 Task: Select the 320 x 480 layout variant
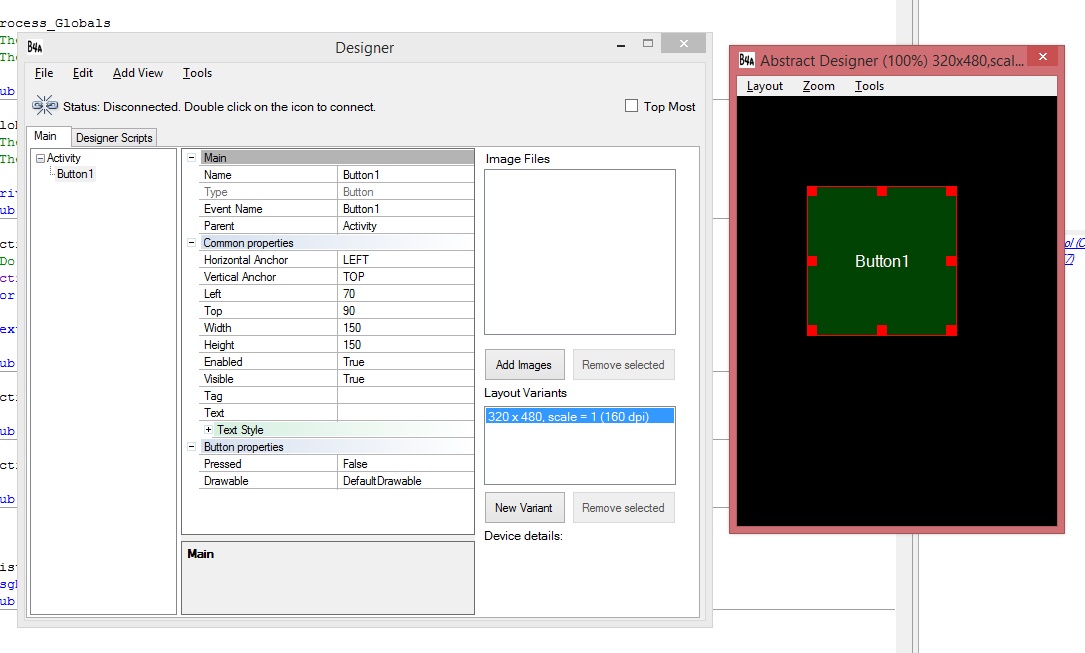[579, 416]
